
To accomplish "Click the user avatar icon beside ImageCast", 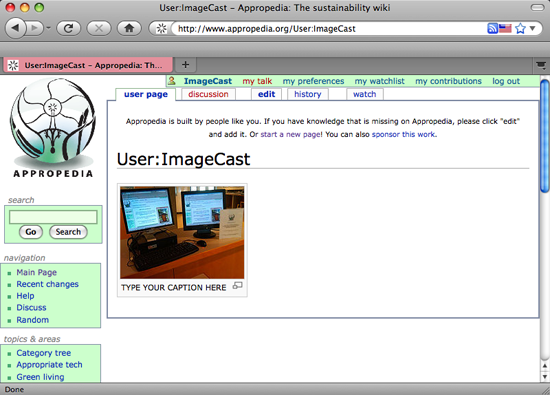I will point(172,81).
